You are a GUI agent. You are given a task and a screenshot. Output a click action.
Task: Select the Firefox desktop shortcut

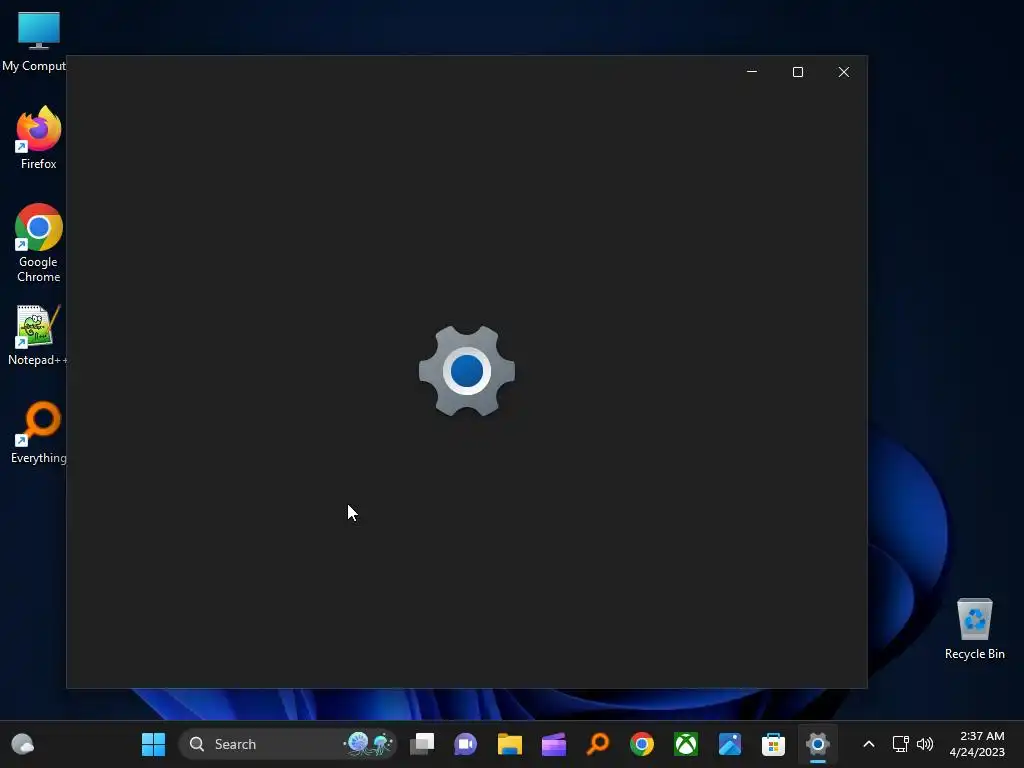[x=39, y=138]
